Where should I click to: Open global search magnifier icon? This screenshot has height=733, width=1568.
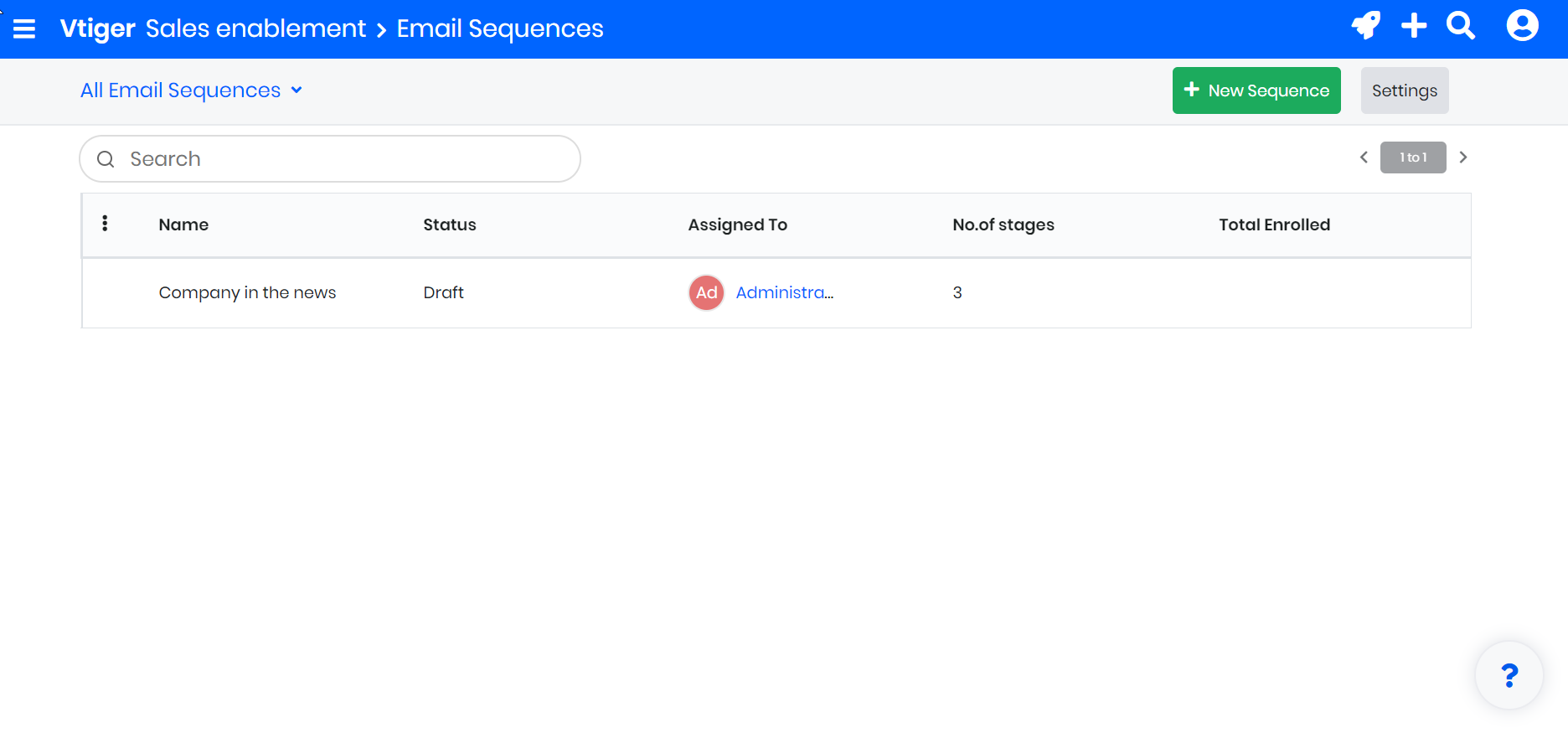pyautogui.click(x=1461, y=26)
